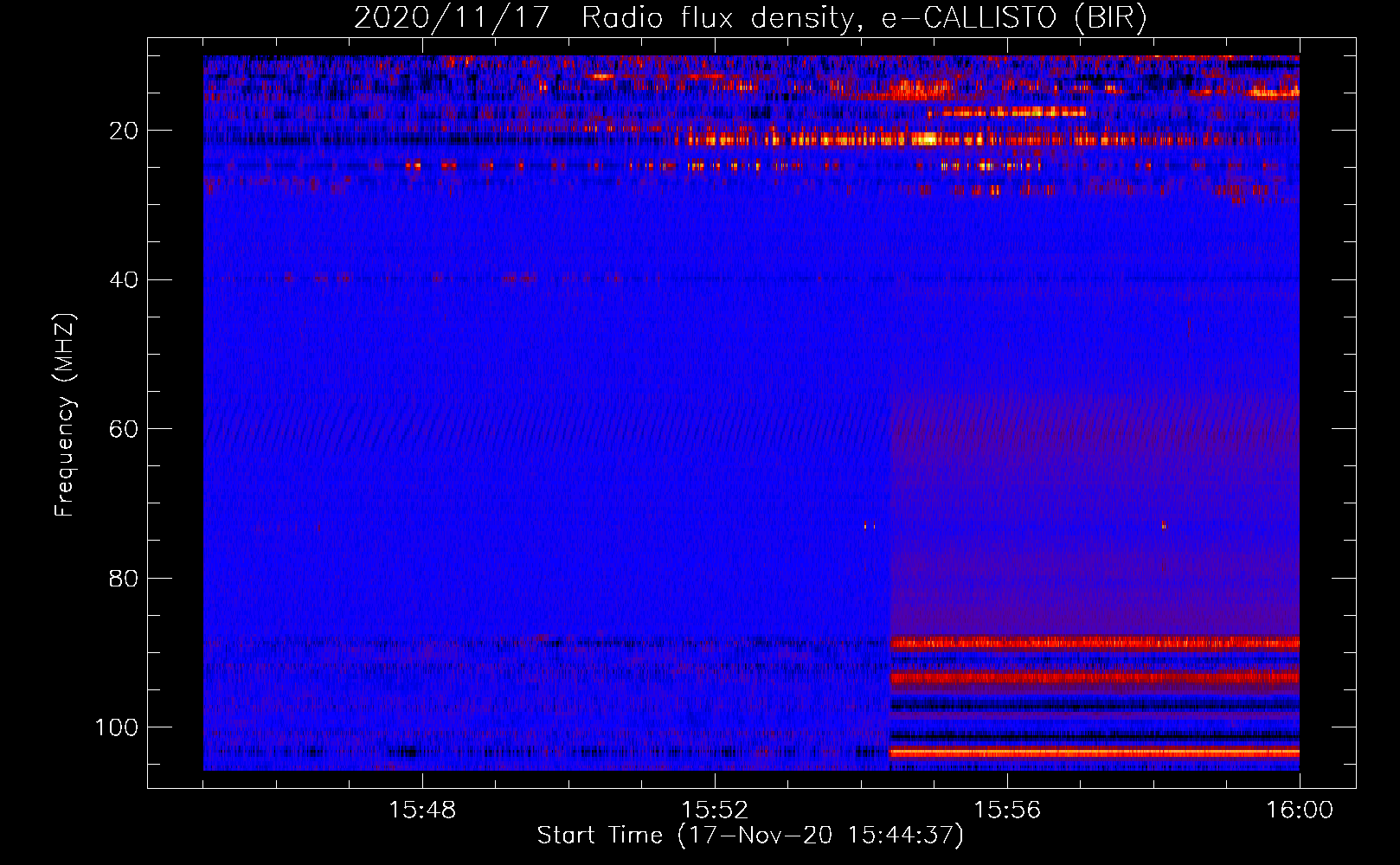Click the 'Frequency (MHZ)' axis label
This screenshot has width=1400, height=865.
click(65, 415)
